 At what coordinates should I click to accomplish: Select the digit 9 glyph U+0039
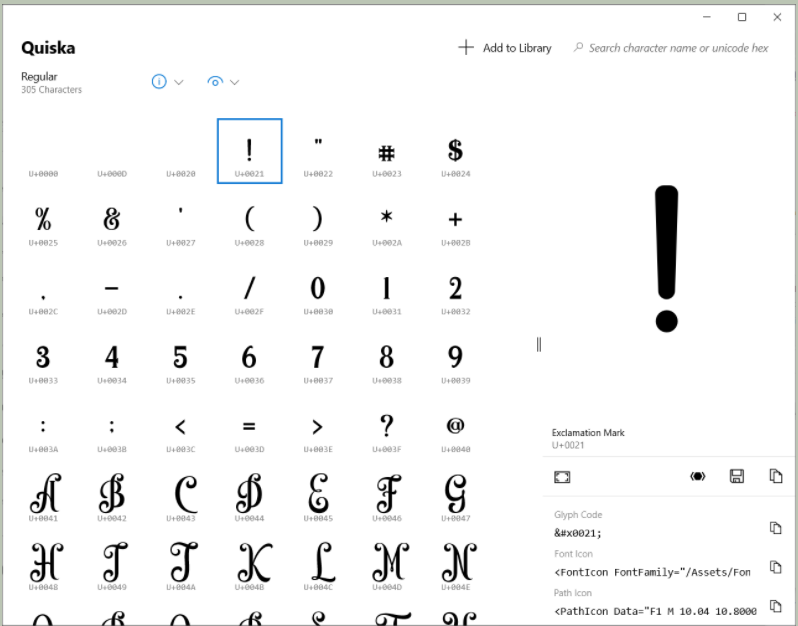tap(455, 357)
